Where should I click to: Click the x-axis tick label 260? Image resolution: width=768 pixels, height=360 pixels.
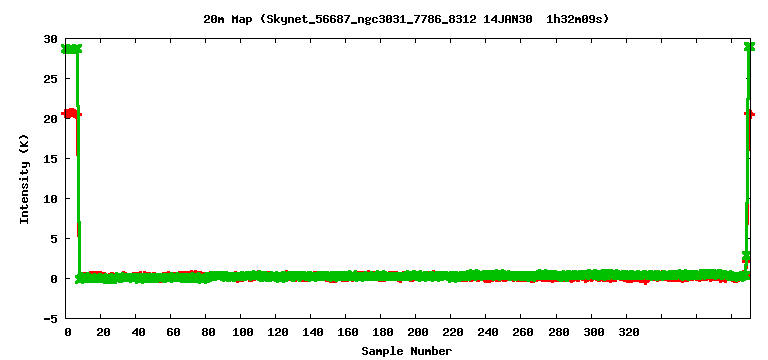[x=524, y=332]
